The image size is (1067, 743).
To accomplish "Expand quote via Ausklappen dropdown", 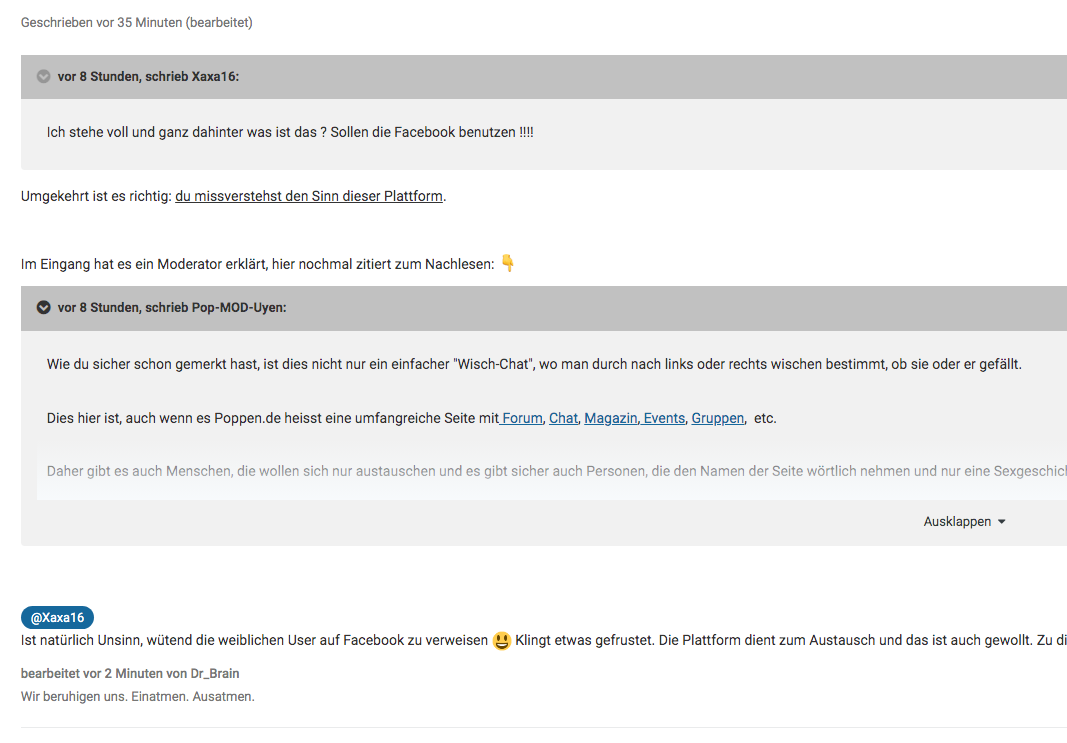I will [964, 522].
